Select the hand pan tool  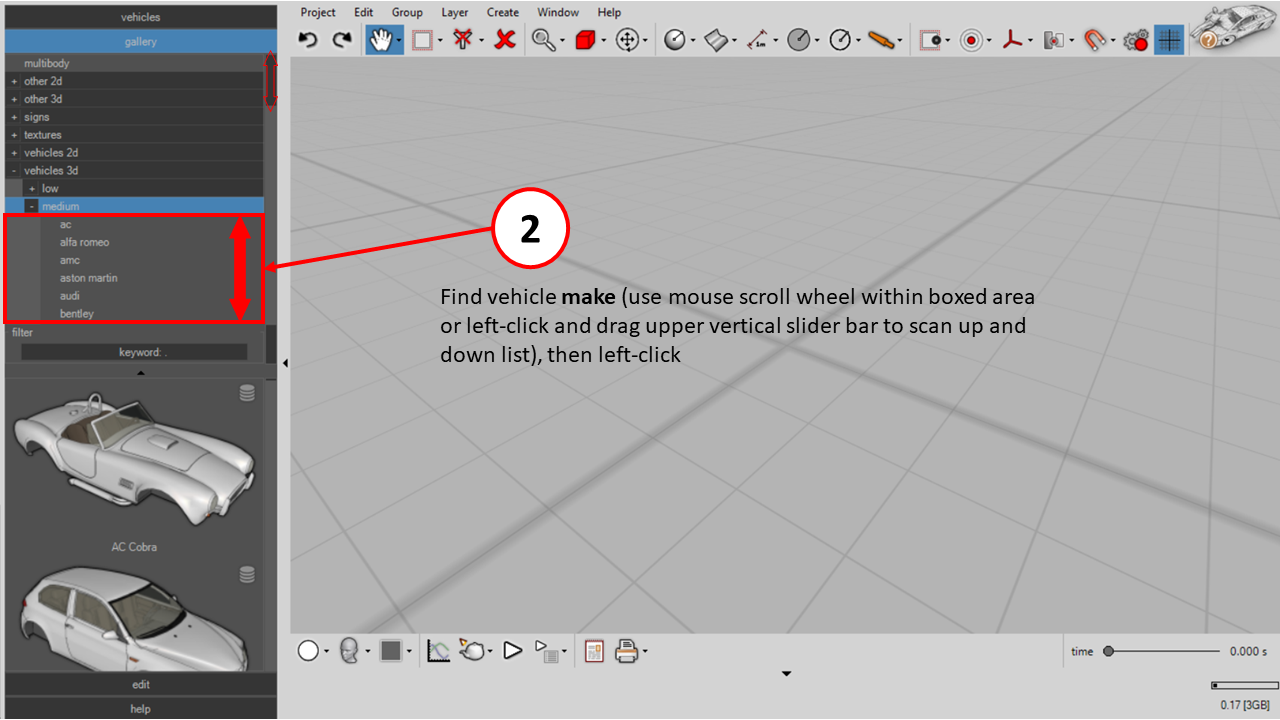tap(380, 40)
